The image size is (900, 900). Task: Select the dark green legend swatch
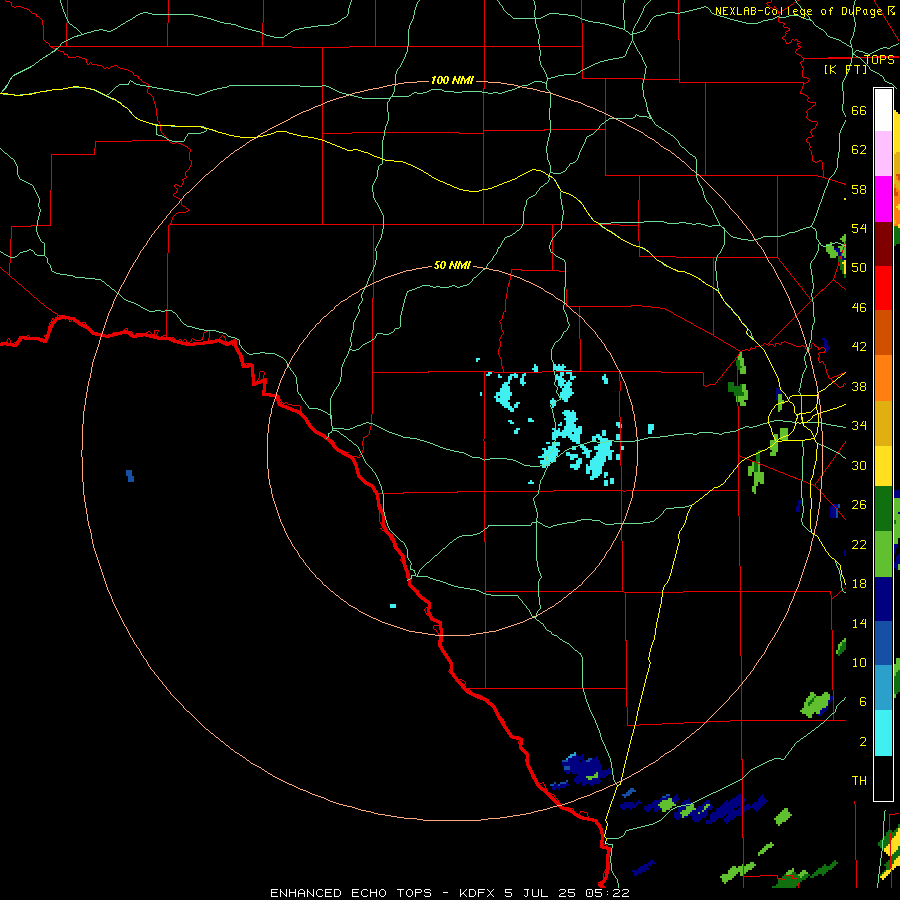[883, 509]
